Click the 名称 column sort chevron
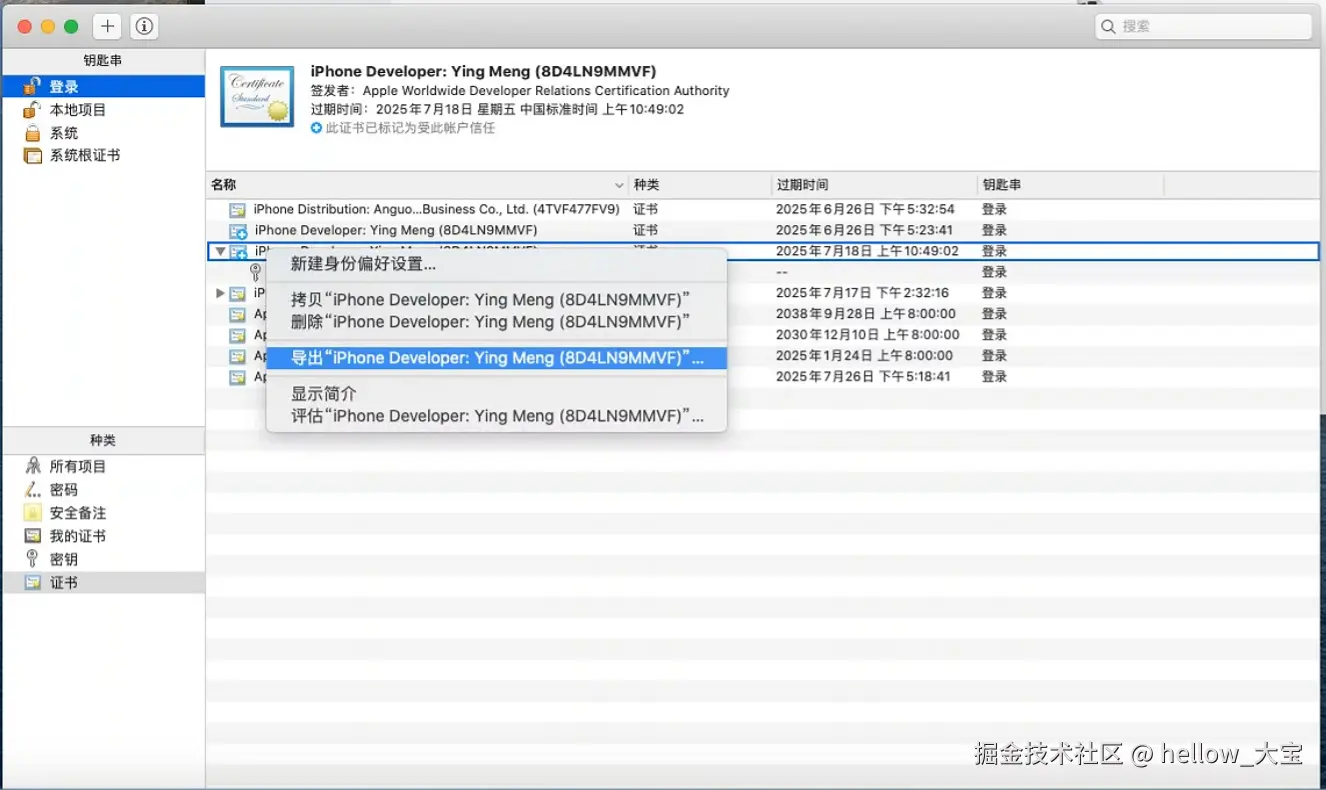 point(619,186)
